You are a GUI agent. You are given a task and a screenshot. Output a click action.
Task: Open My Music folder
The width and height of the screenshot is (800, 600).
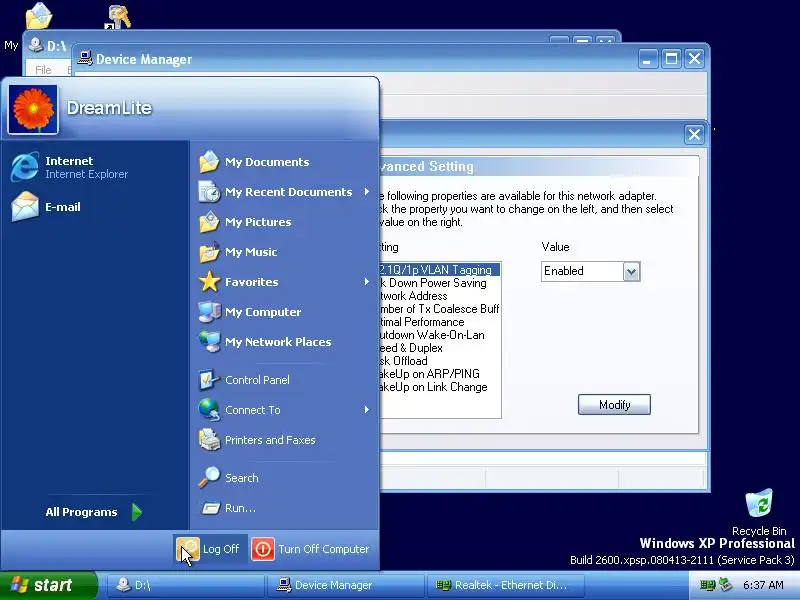[x=238, y=252]
